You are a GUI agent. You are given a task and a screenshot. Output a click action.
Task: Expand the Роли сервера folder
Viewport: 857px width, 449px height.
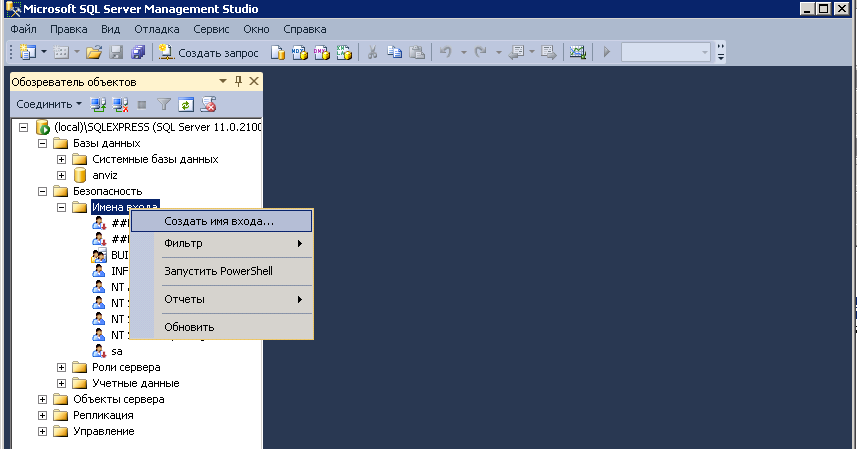coord(62,368)
